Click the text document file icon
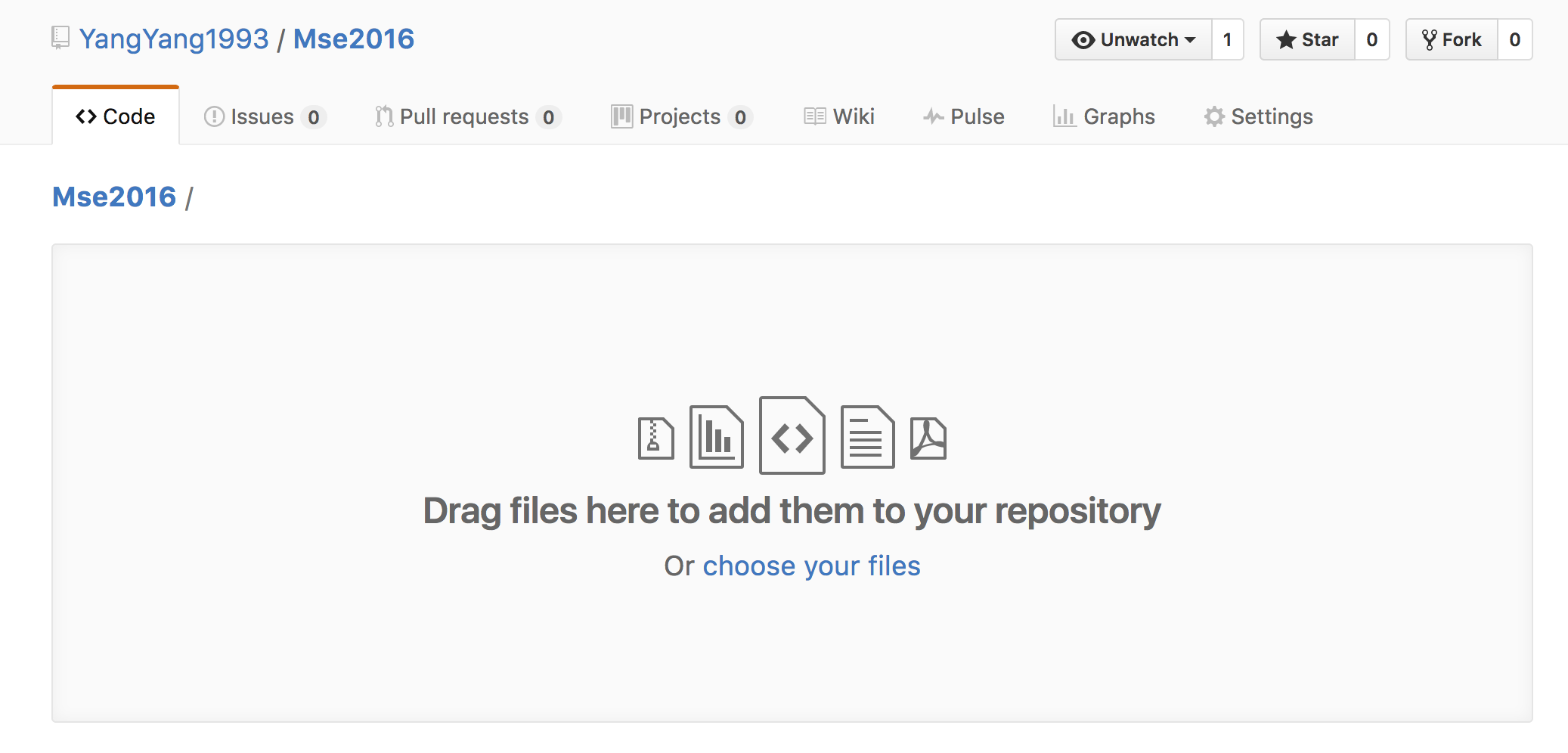Image resolution: width=1568 pixels, height=753 pixels. click(868, 437)
